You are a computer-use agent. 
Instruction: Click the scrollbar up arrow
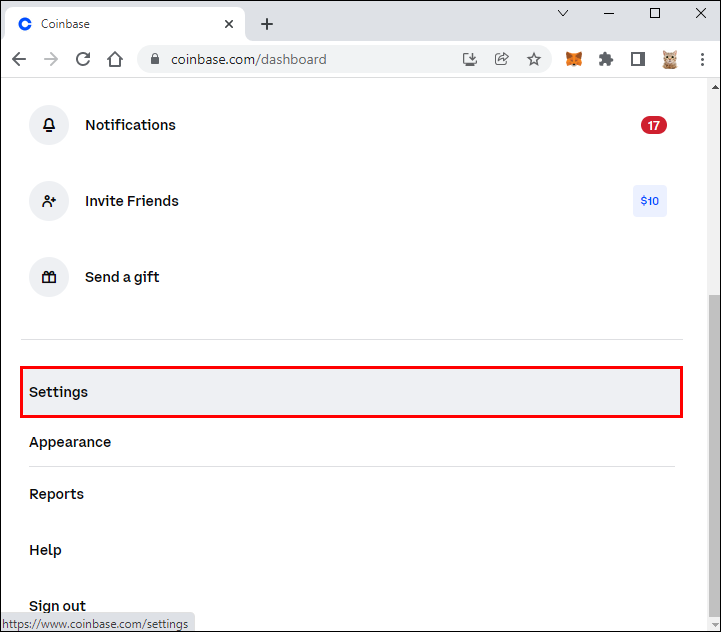(715, 87)
